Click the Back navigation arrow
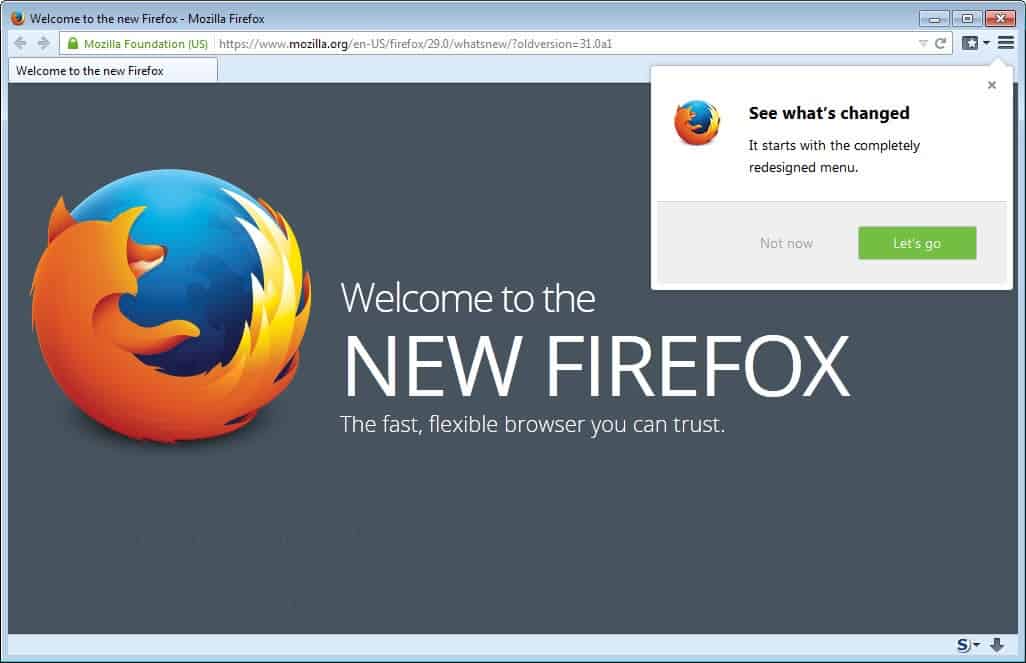 20,43
